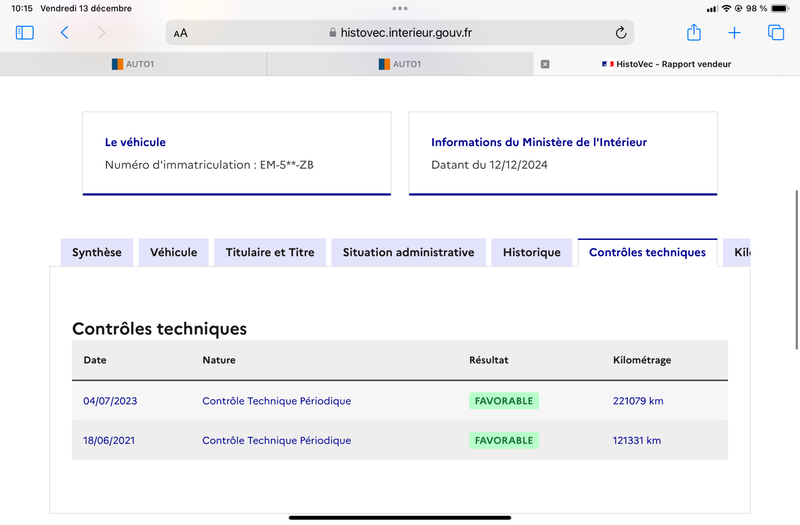Click the FAVORABLE badge for 04/07/2023
This screenshot has height=525, width=800.
coord(504,401)
